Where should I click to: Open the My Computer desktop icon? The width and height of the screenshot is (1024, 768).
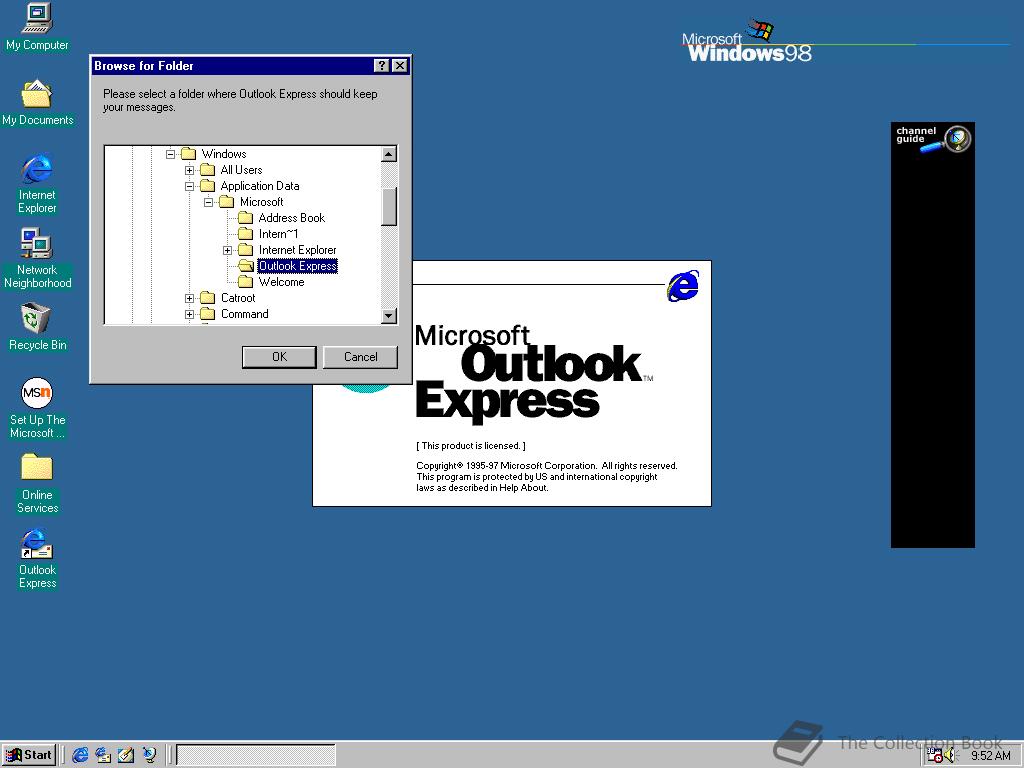pos(37,27)
